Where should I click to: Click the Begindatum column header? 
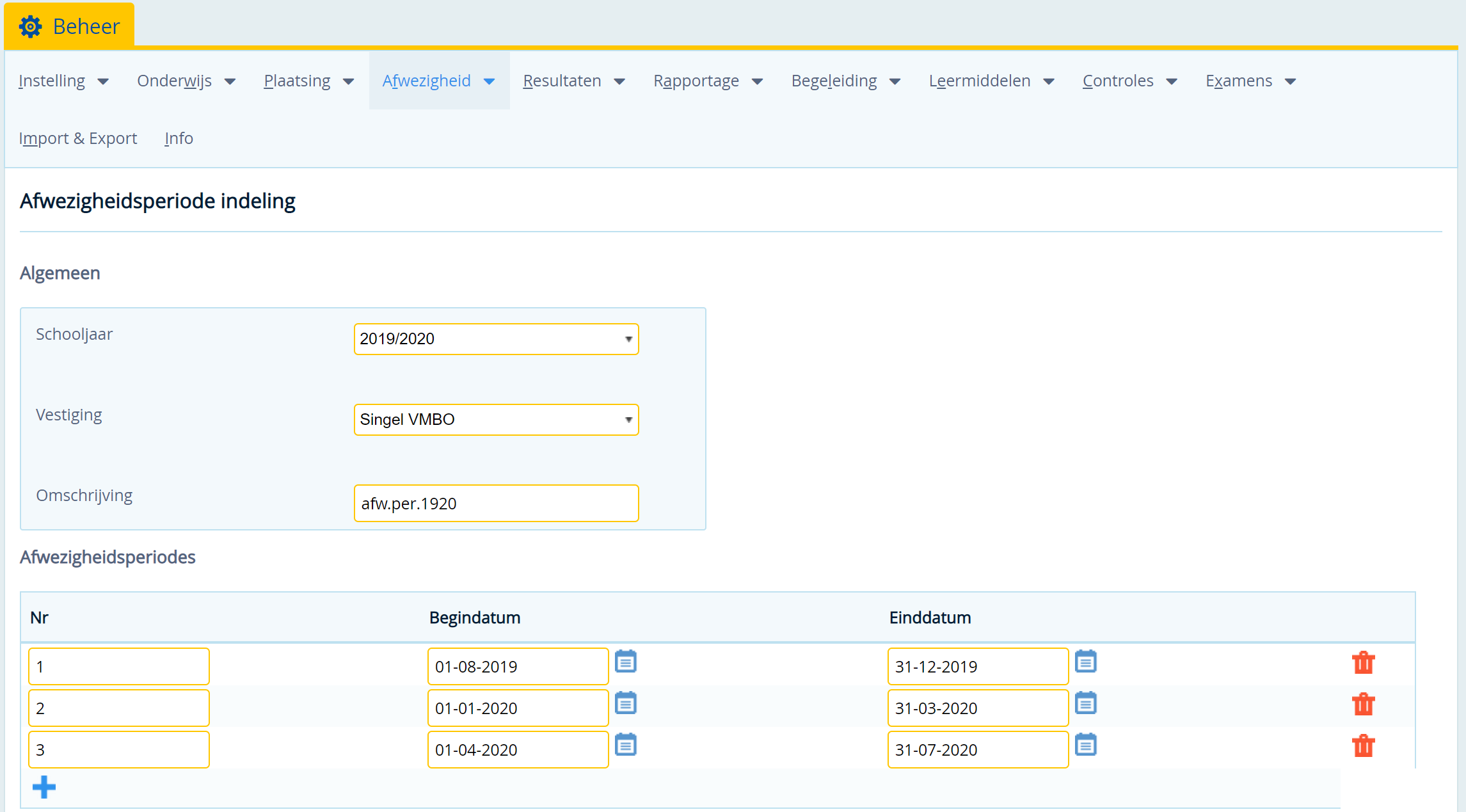tap(475, 617)
